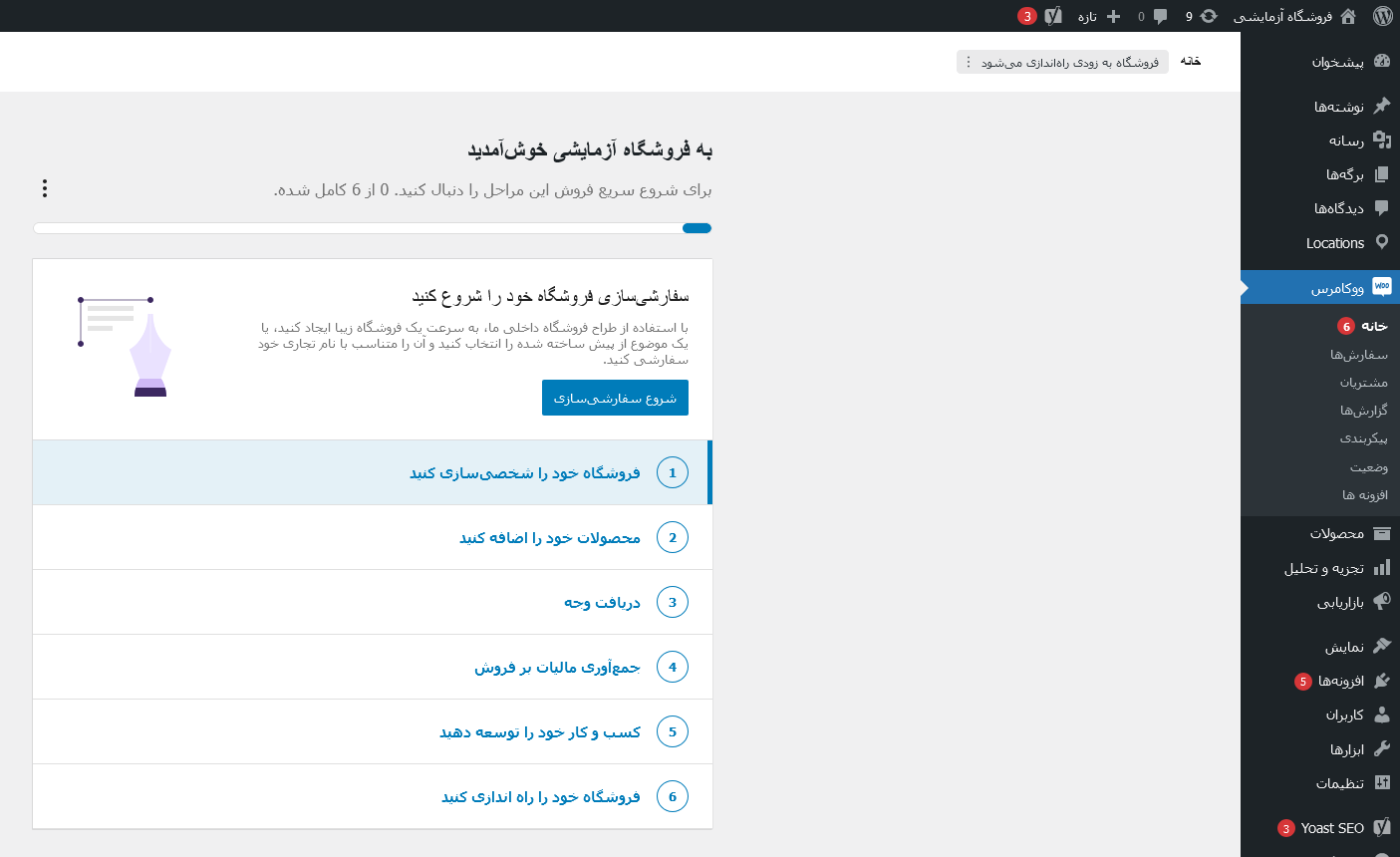Click the bar chart icon beside تجزیه و تحلیل
This screenshot has height=857, width=1400.
(x=1381, y=567)
